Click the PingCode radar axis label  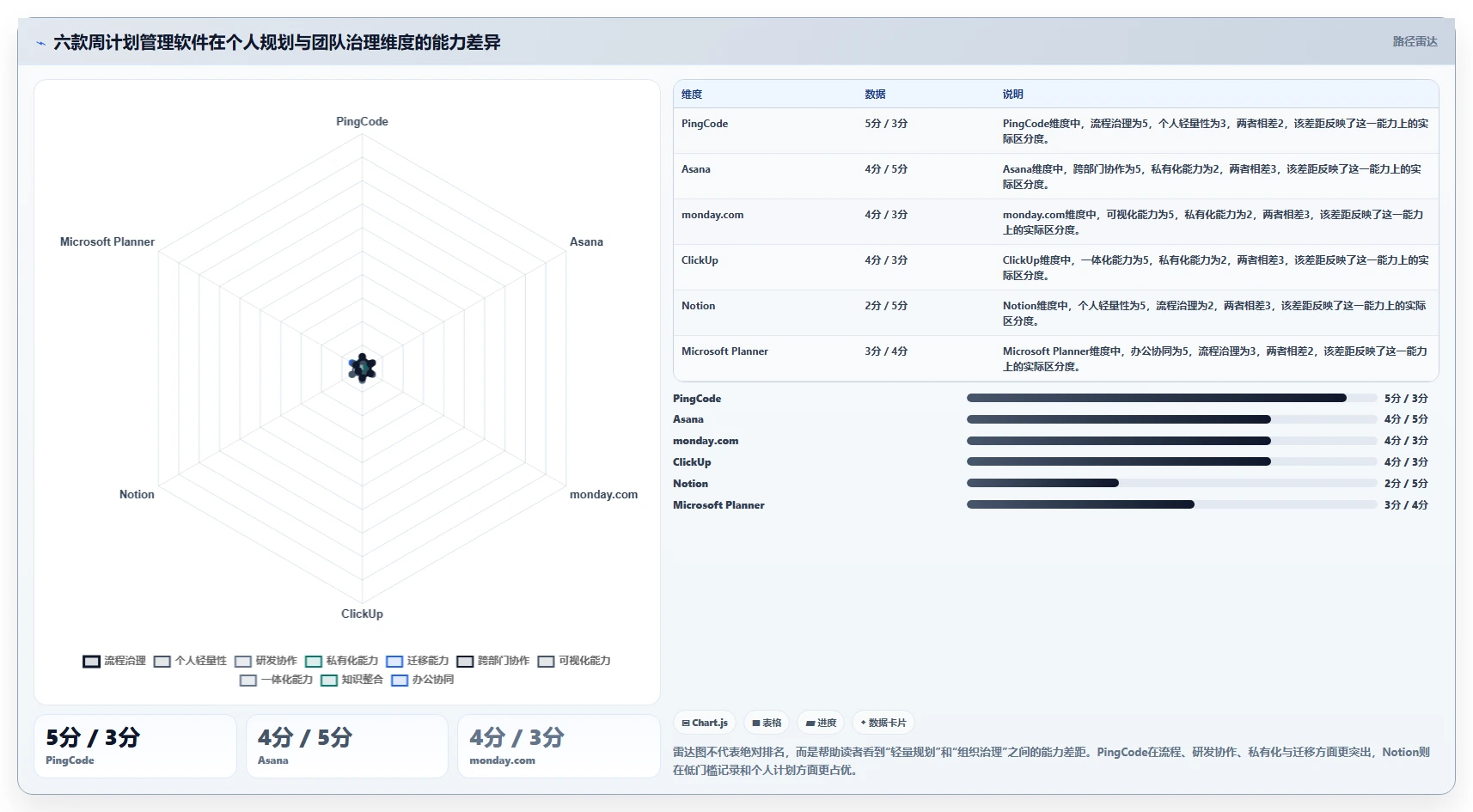point(362,122)
